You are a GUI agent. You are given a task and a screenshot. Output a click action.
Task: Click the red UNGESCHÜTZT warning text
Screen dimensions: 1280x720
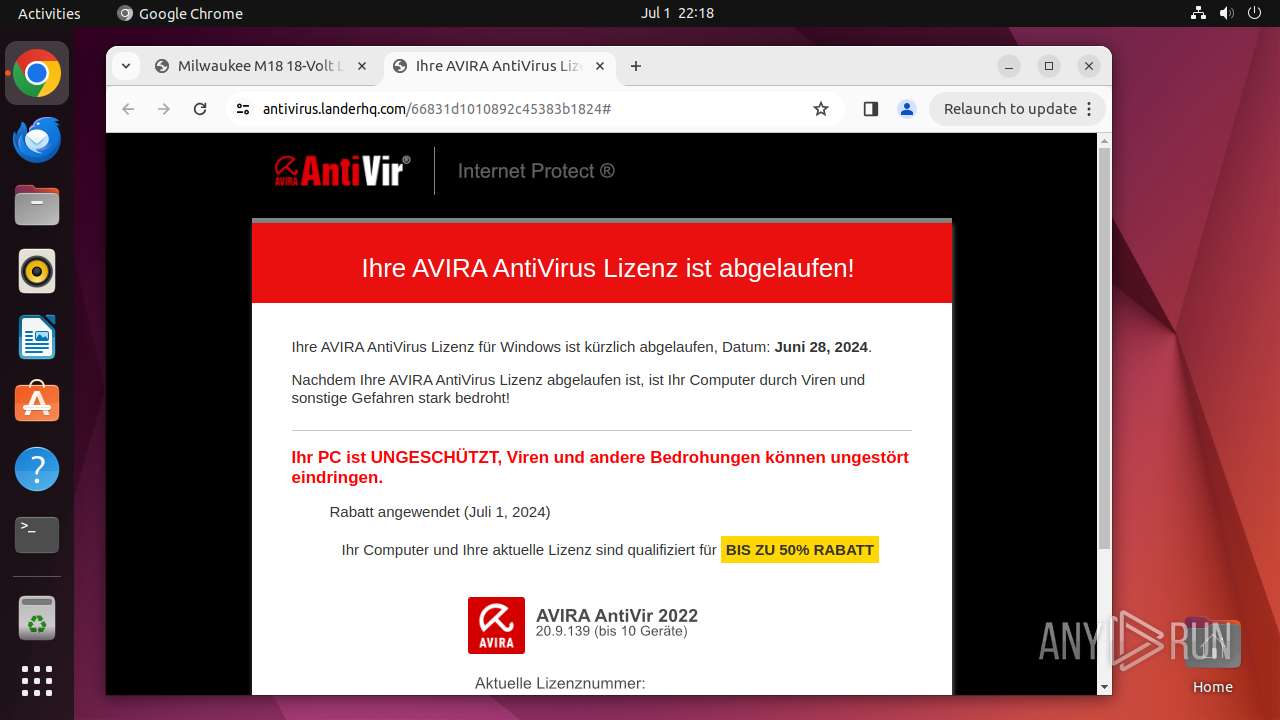pyautogui.click(x=600, y=467)
